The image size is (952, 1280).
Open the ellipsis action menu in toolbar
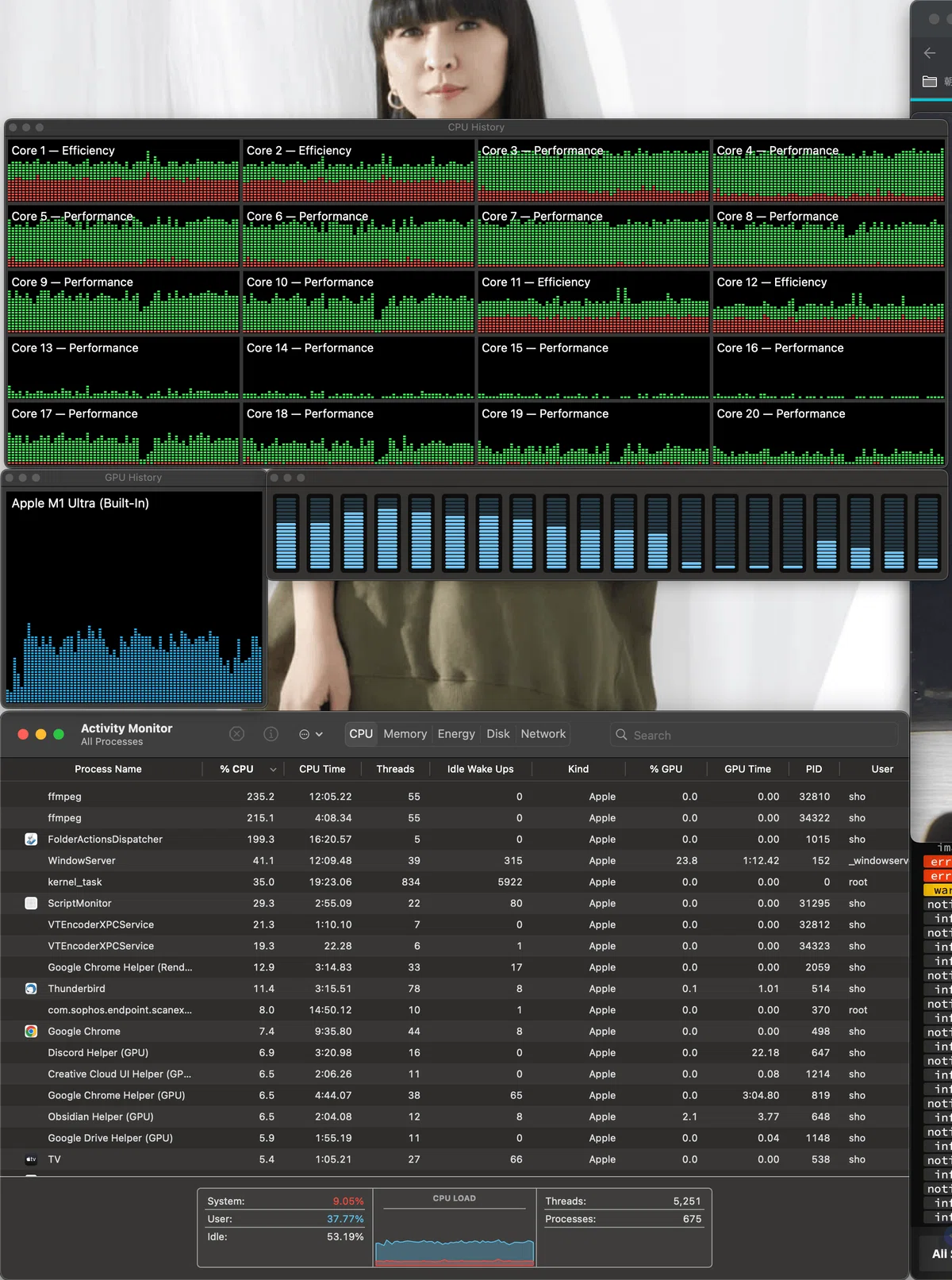[x=310, y=734]
